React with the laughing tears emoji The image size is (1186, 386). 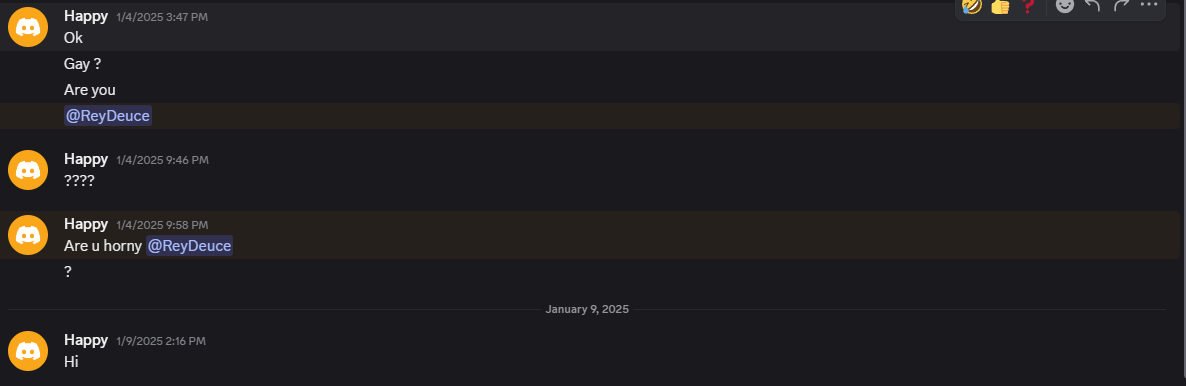coord(972,6)
